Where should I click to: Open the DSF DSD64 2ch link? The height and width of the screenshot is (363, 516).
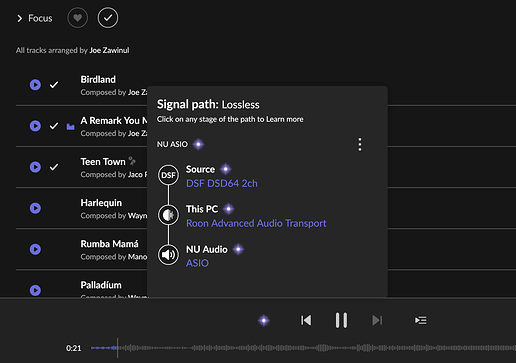(x=222, y=183)
